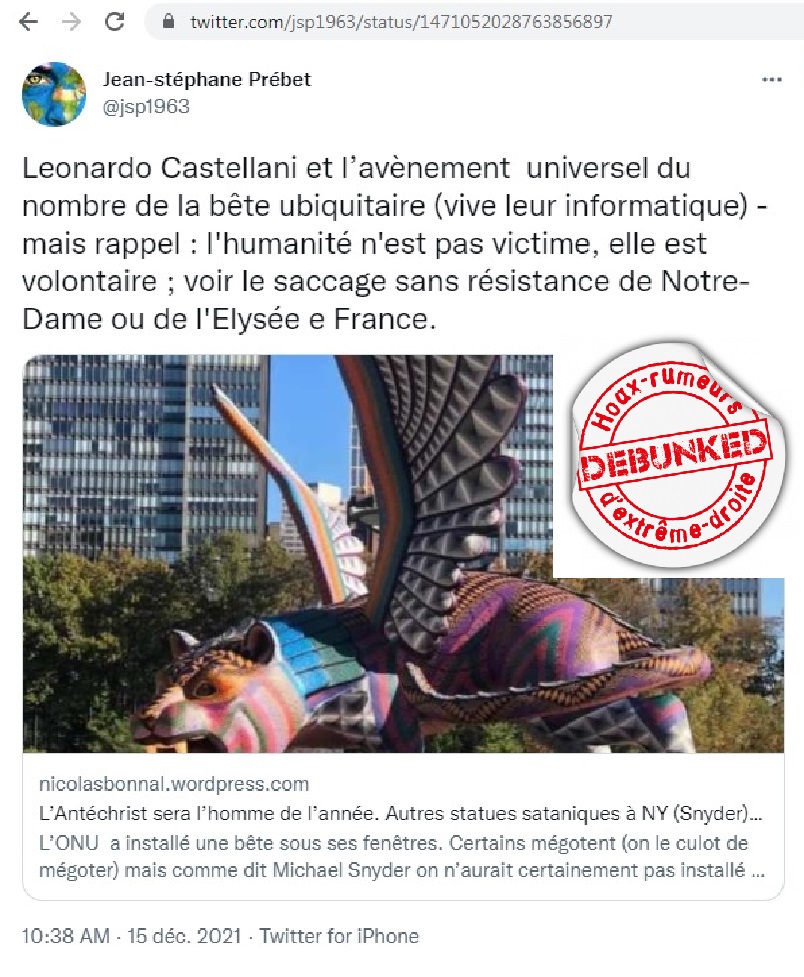
Task: Click the L'ONU a installé card description
Action: point(401,857)
